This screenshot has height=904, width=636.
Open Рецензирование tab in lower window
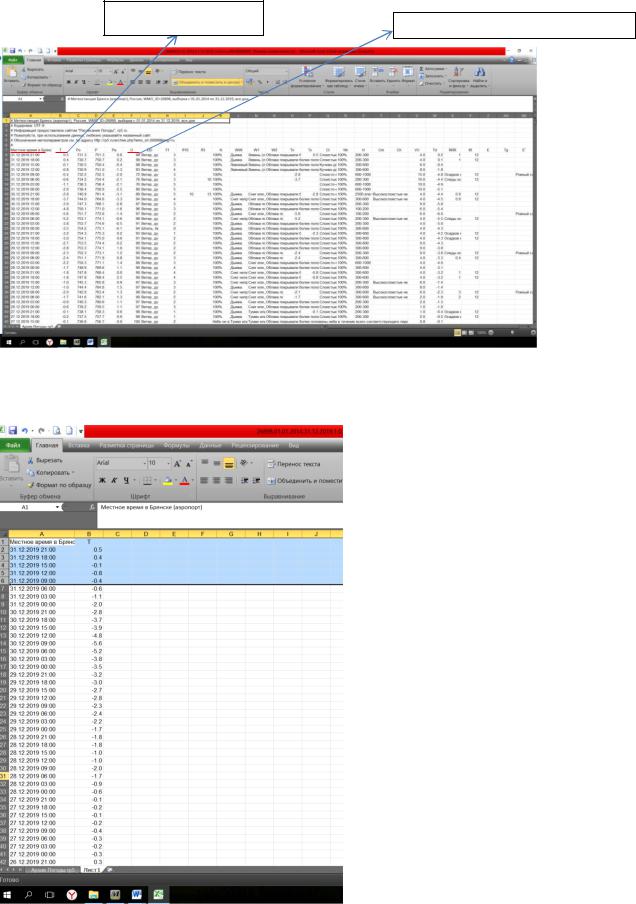(x=255, y=445)
